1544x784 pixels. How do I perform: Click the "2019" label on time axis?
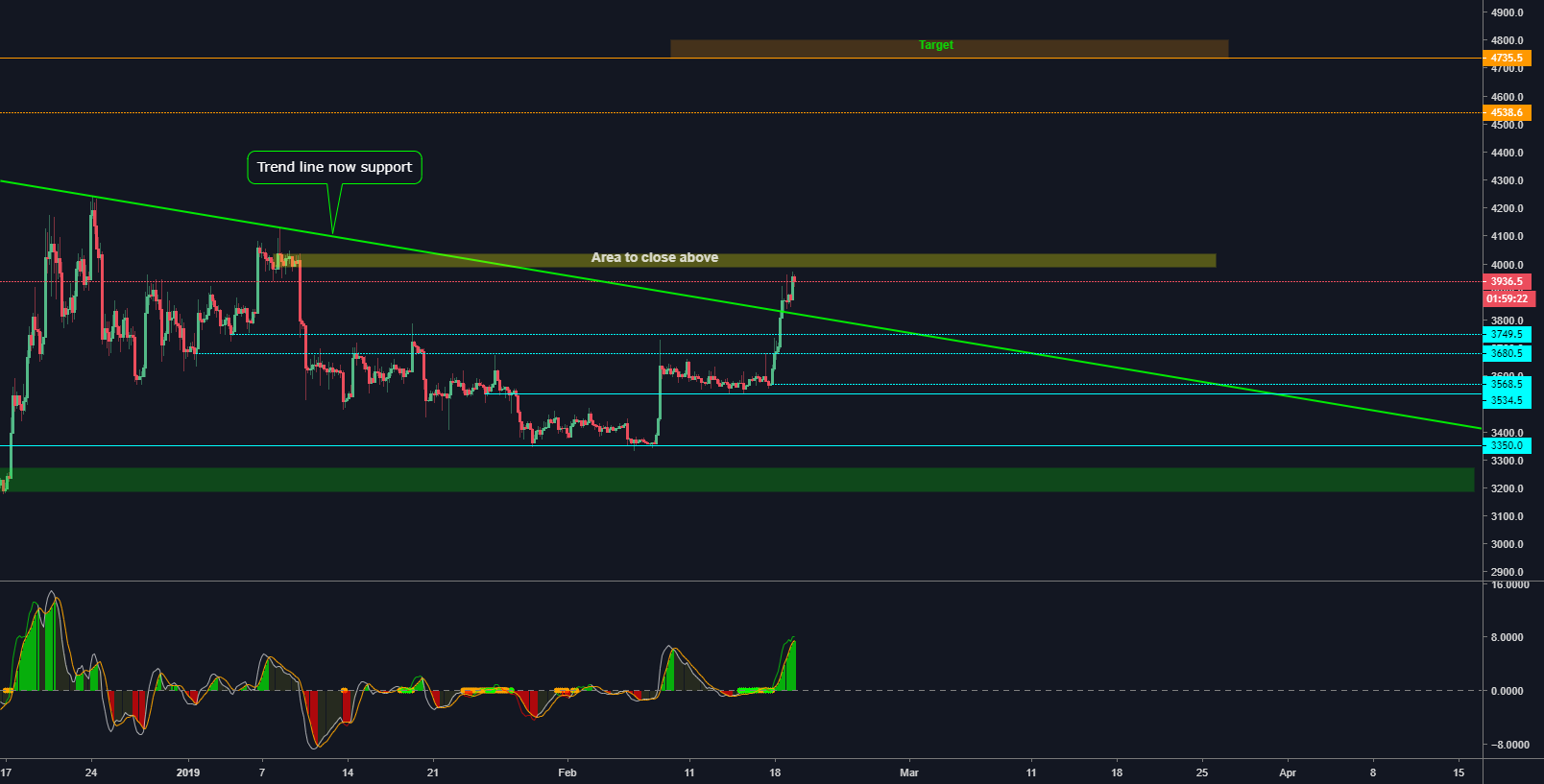(x=188, y=772)
